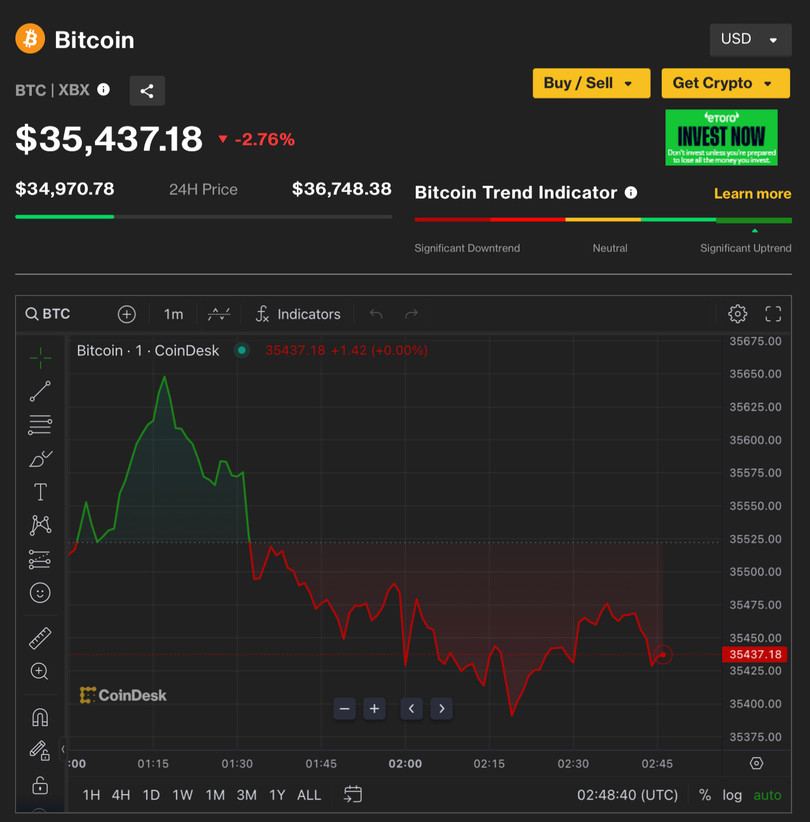Click the share icon next to BTC

pos(147,91)
